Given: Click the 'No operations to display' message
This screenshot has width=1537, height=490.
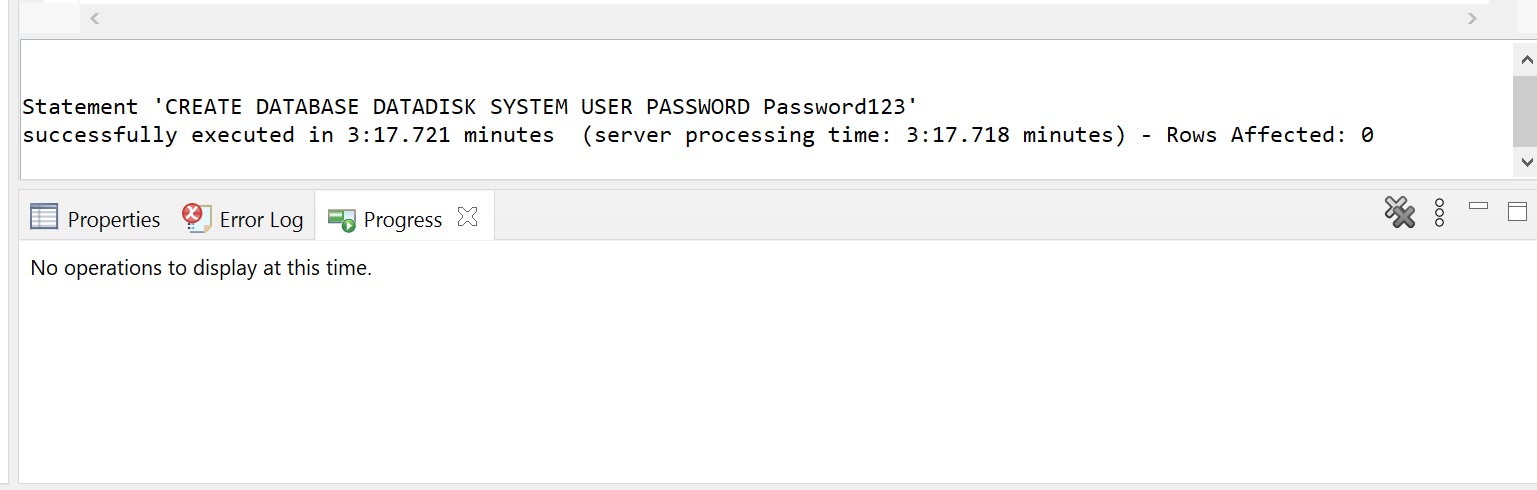Looking at the screenshot, I should [x=201, y=268].
